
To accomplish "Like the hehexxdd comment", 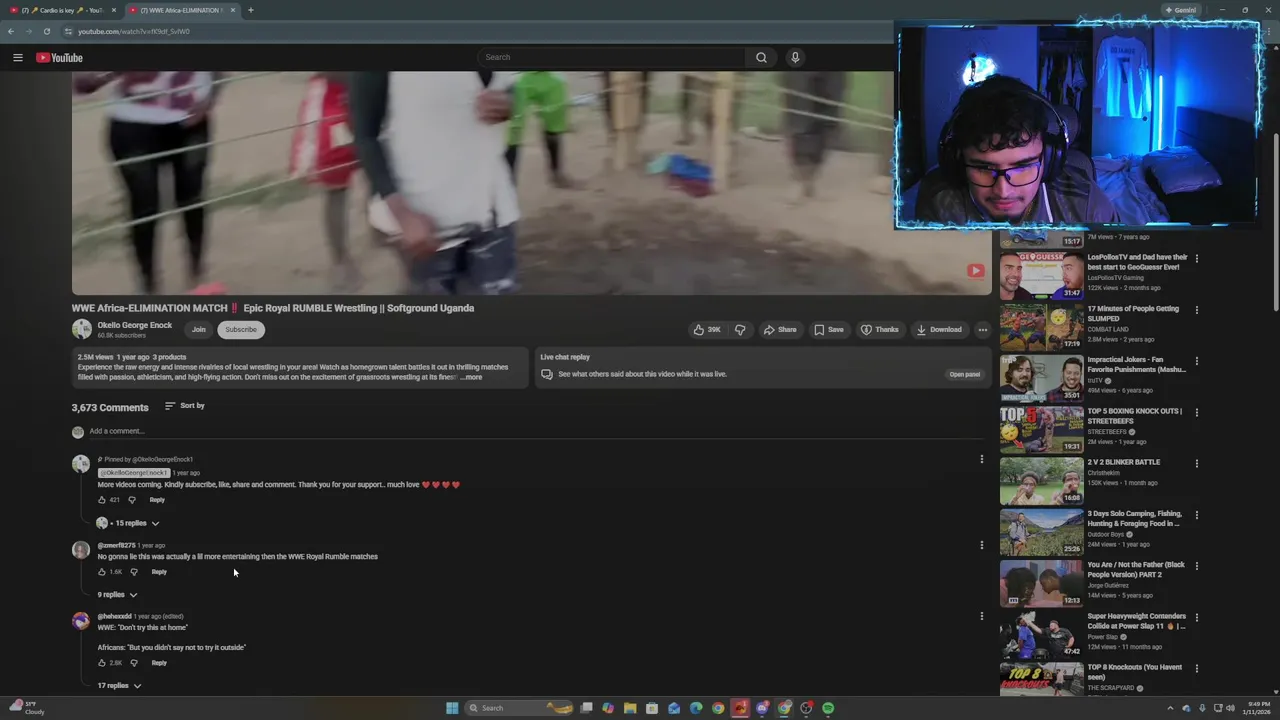I will click(102, 663).
